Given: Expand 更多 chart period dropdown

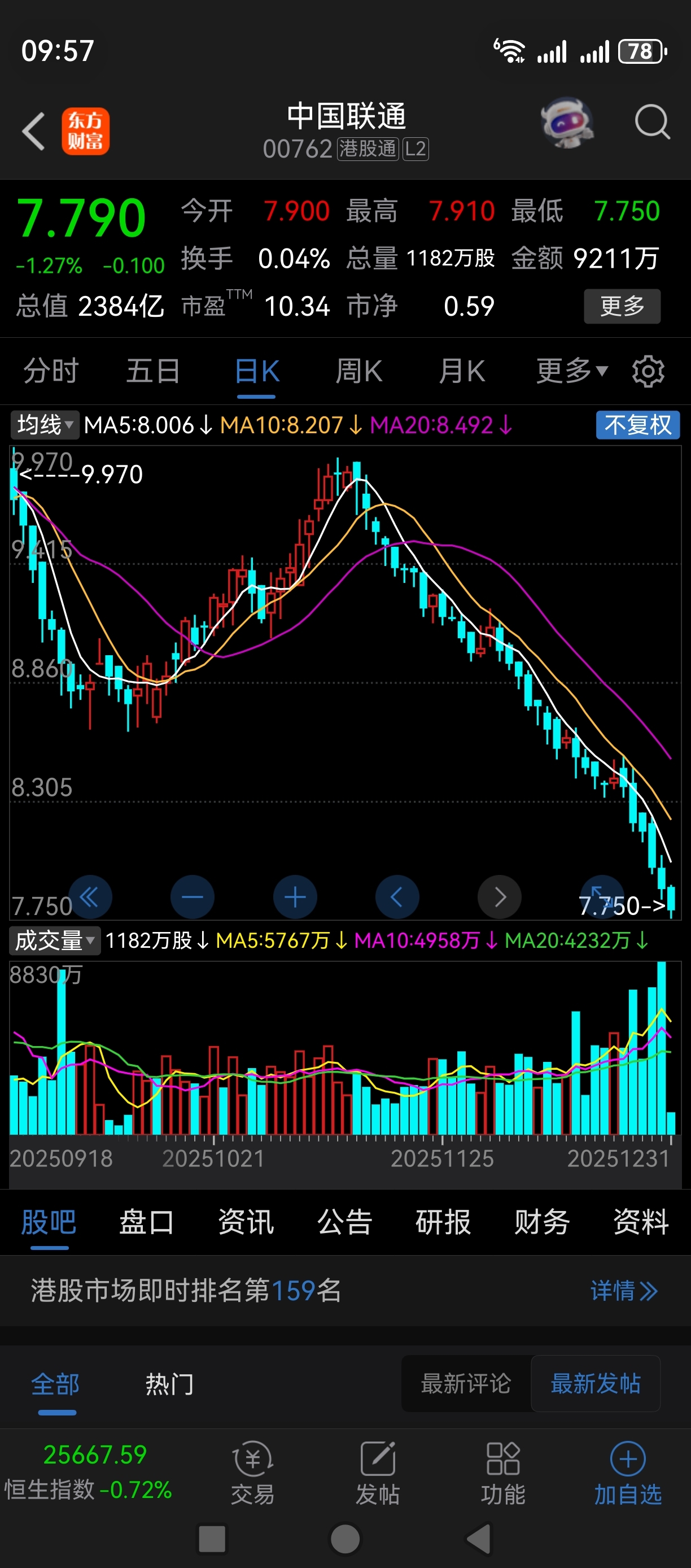Looking at the screenshot, I should (572, 371).
